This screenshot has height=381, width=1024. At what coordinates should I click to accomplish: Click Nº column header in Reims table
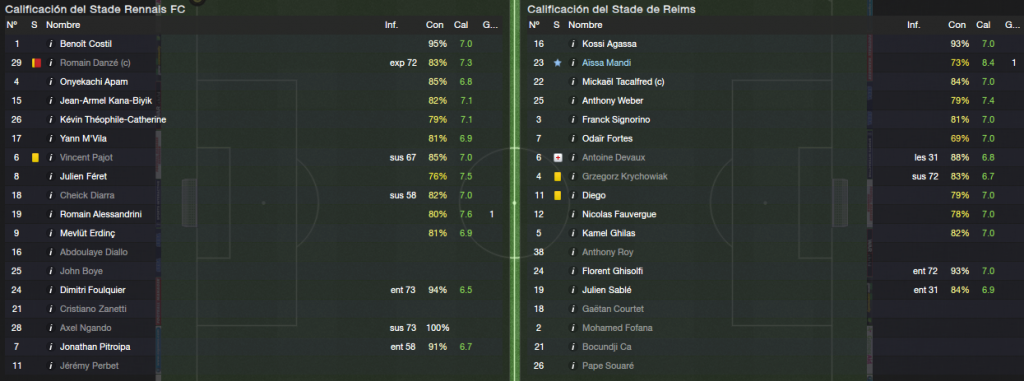coord(534,25)
